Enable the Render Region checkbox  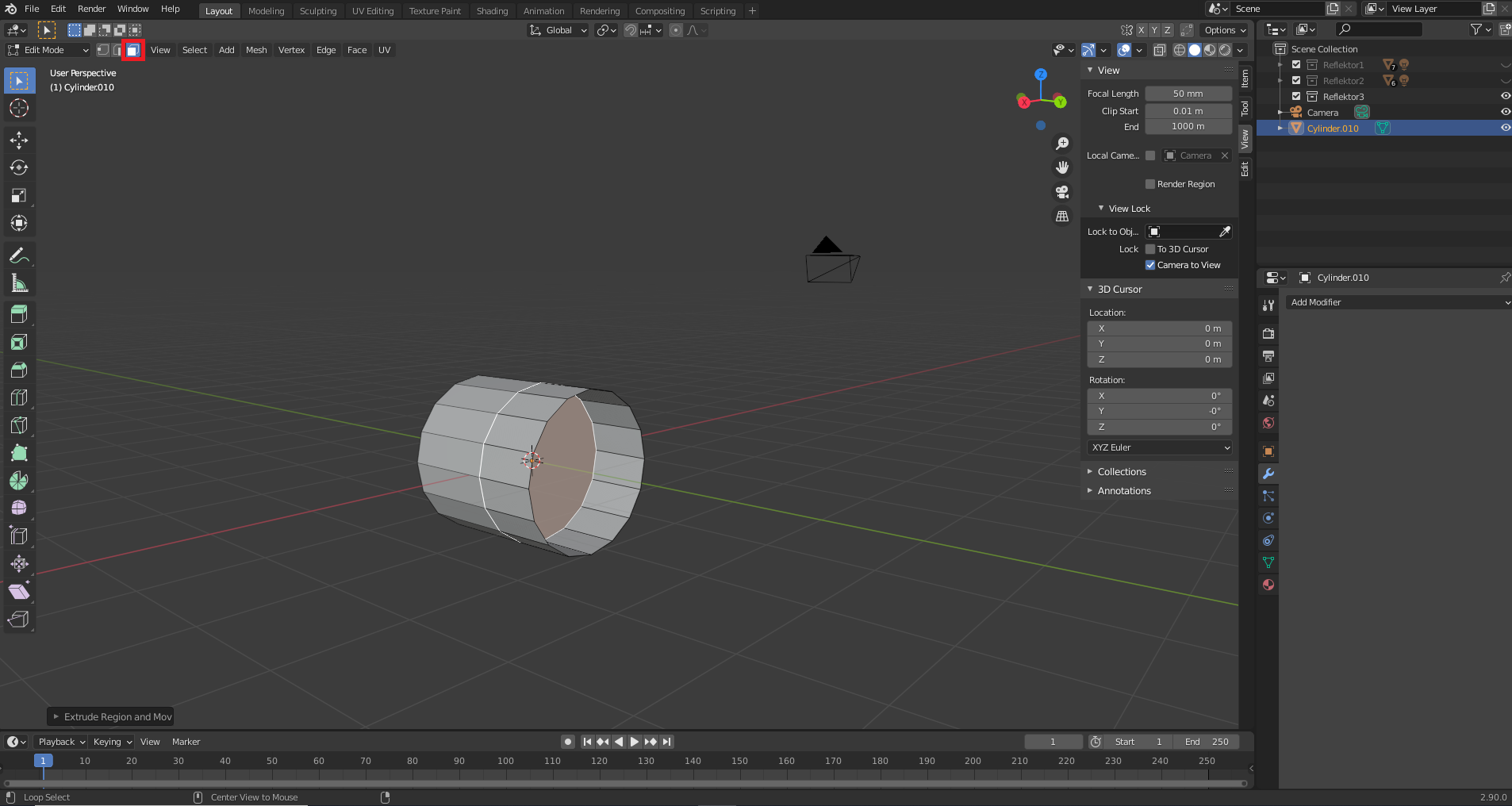click(1150, 184)
